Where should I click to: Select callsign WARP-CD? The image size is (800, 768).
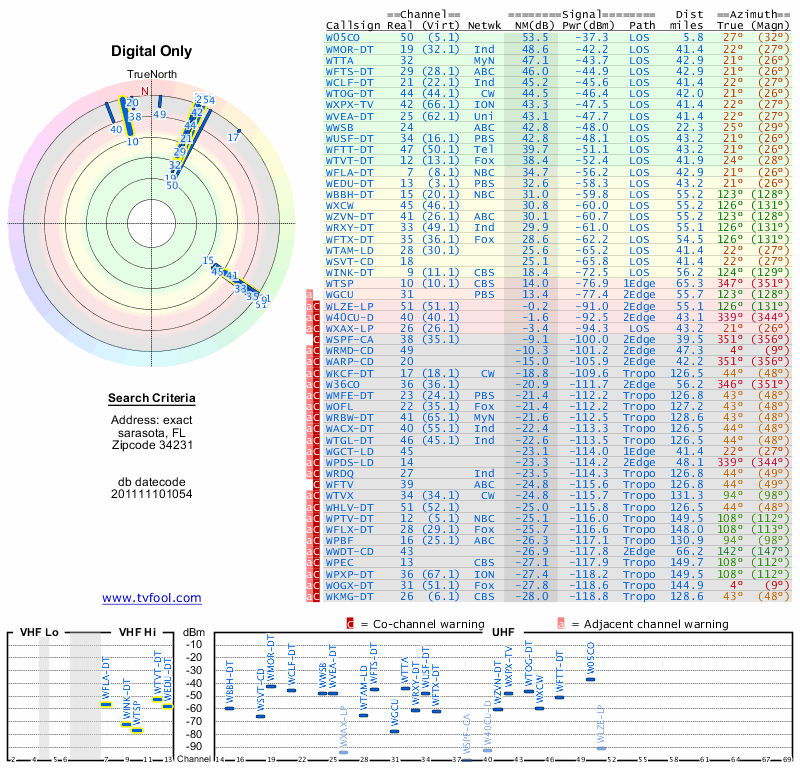coord(349,361)
